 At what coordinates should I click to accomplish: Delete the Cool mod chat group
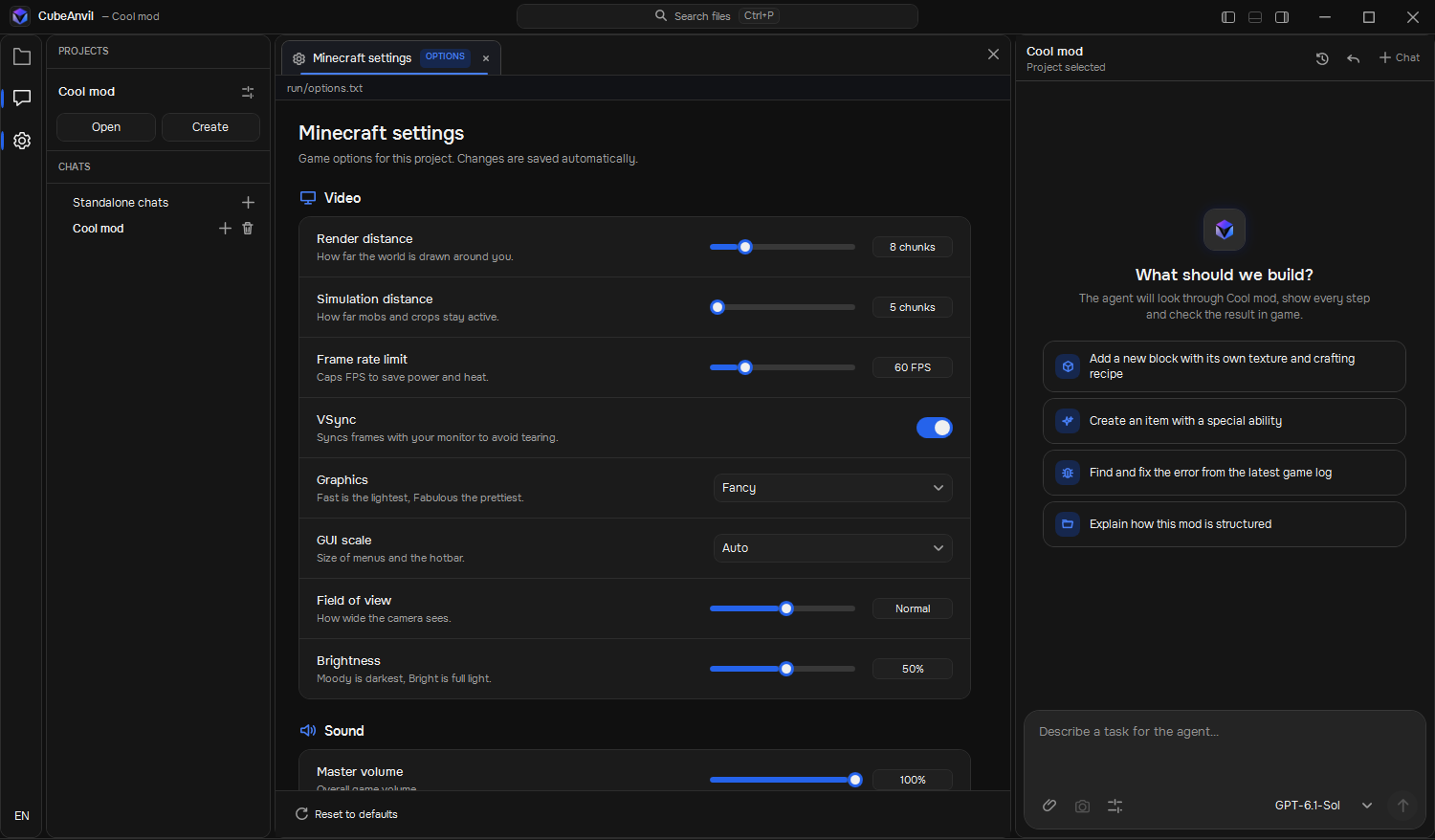248,229
